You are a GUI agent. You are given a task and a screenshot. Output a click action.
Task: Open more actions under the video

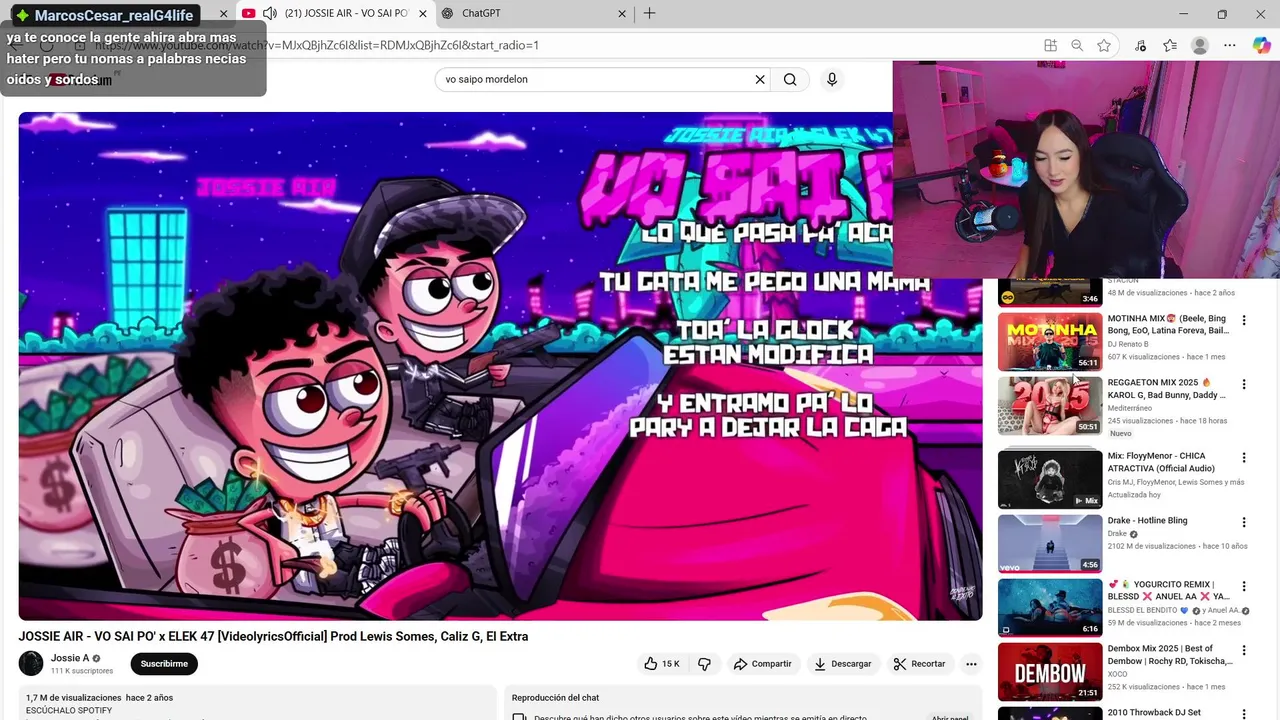[x=970, y=664]
